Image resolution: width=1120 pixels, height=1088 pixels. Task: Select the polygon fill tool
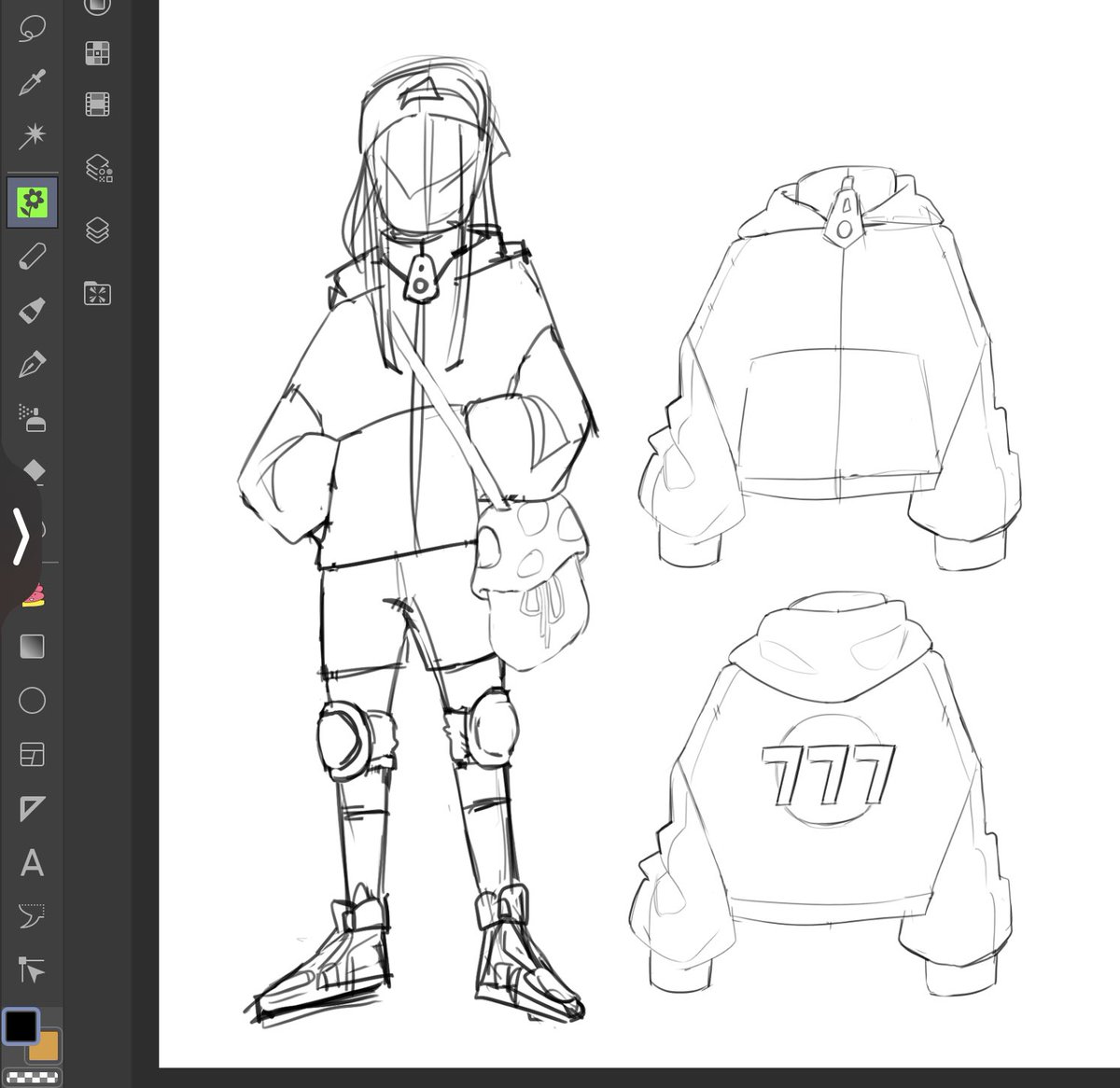[x=34, y=808]
